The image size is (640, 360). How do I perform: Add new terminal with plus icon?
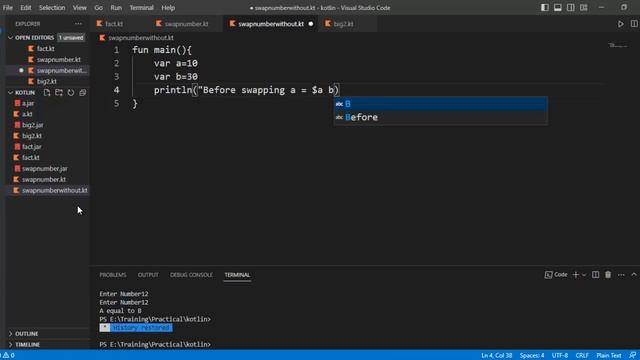(576, 275)
